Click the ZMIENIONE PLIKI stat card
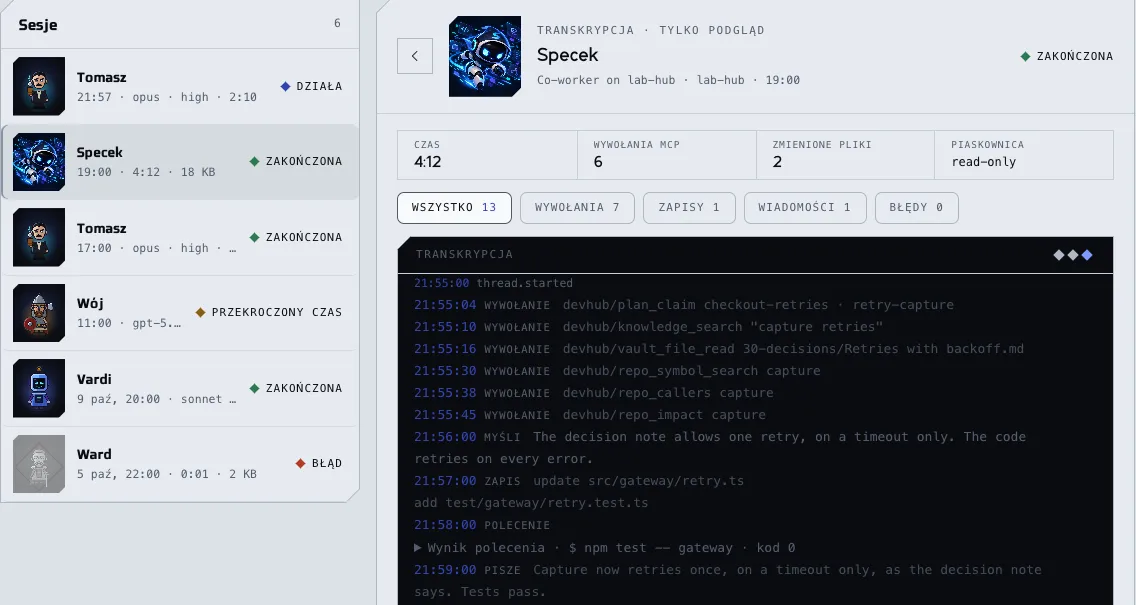1136x605 pixels. tap(846, 155)
